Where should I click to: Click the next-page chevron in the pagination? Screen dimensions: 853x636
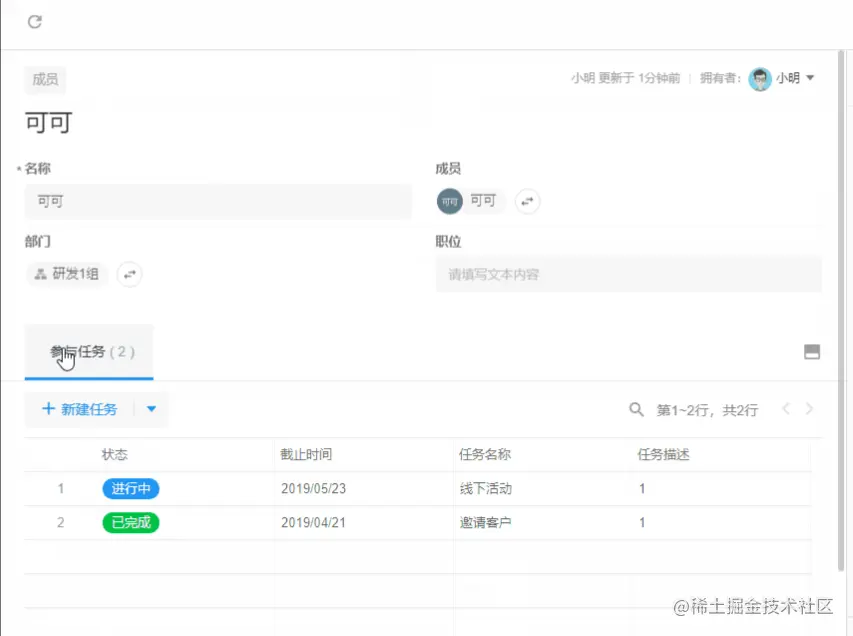[x=811, y=409]
